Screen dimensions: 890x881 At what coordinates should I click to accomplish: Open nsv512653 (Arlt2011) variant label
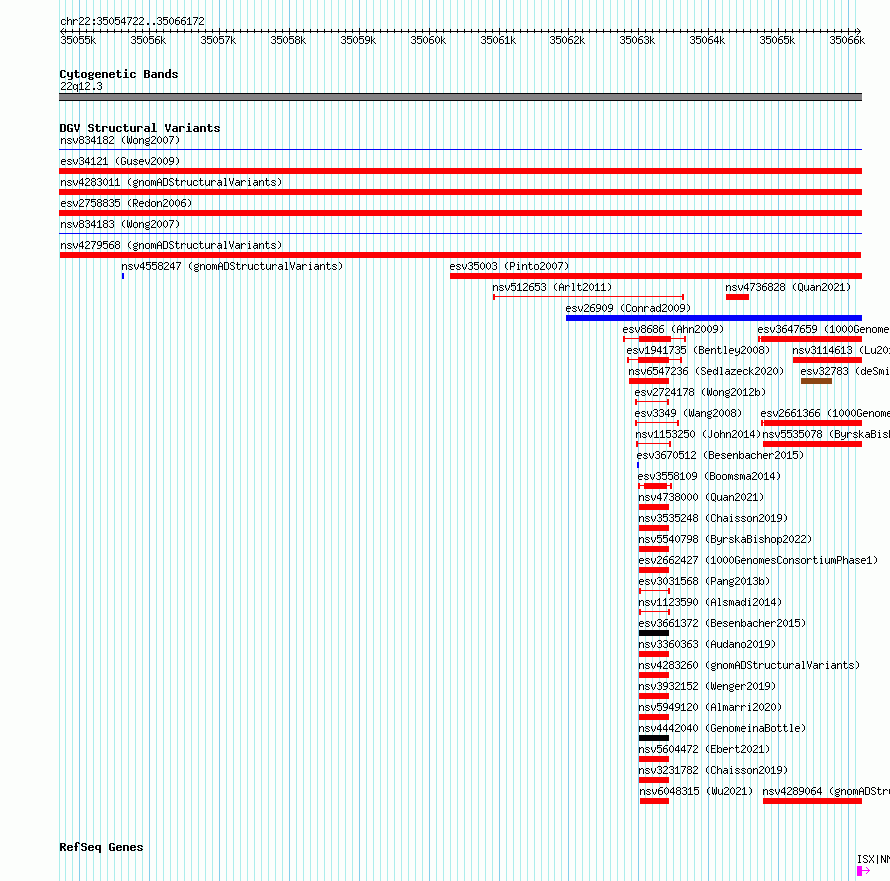pos(552,287)
